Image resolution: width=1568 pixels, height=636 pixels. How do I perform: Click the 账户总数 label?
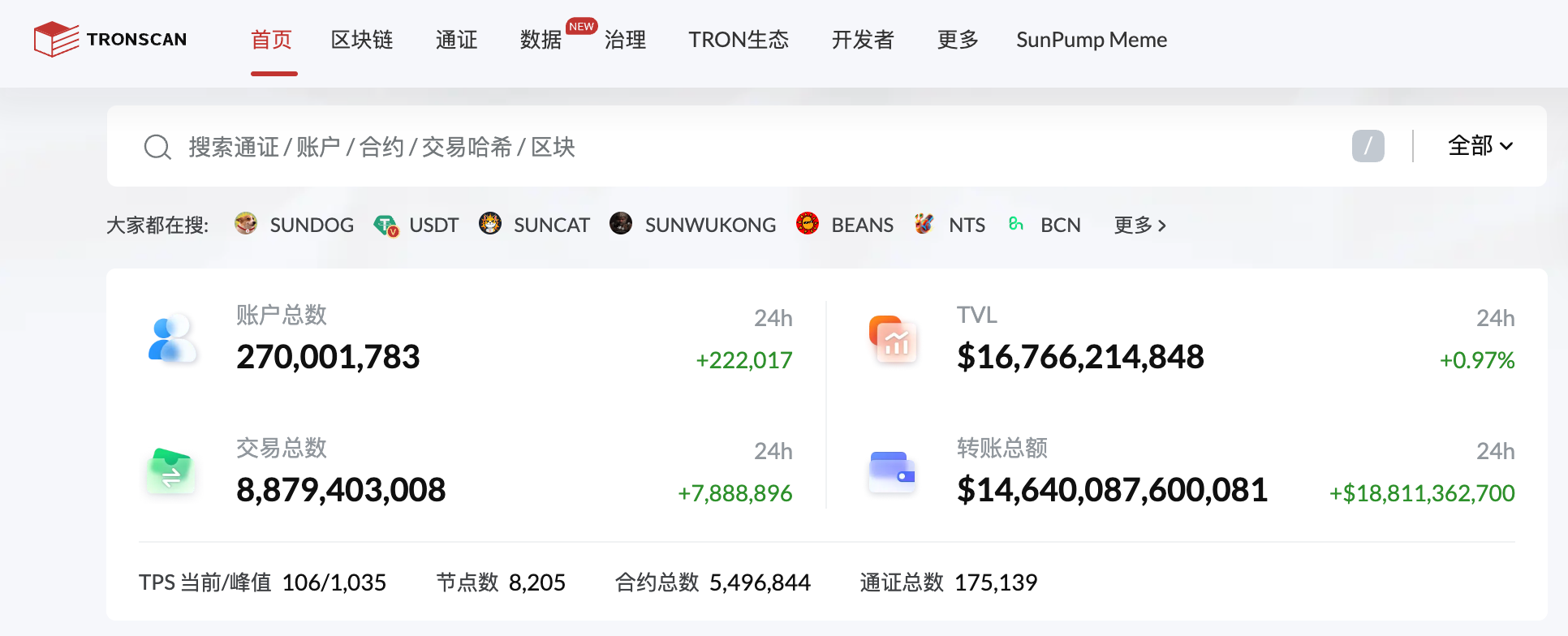pos(281,315)
